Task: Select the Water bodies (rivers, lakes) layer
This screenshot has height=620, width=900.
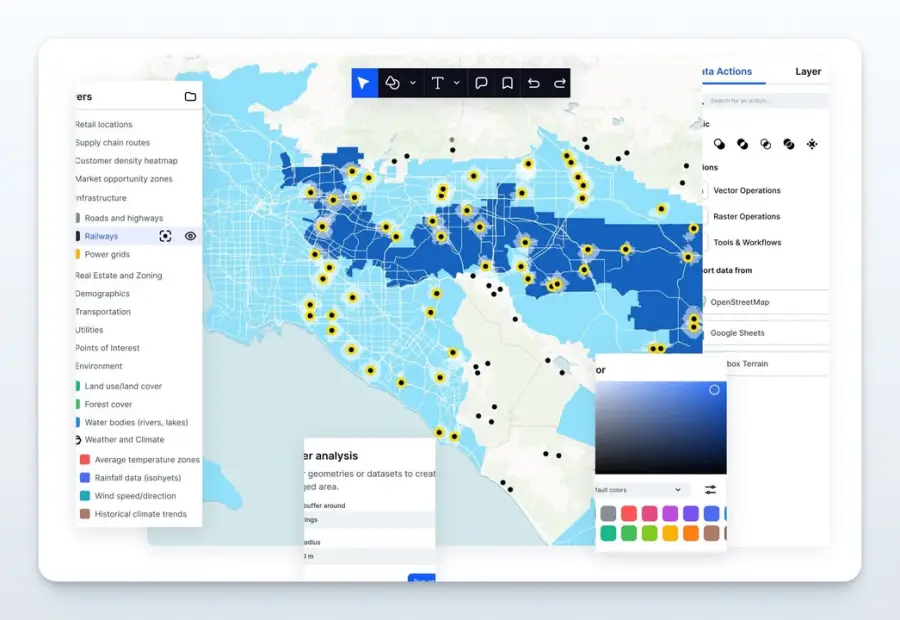Action: [138, 423]
